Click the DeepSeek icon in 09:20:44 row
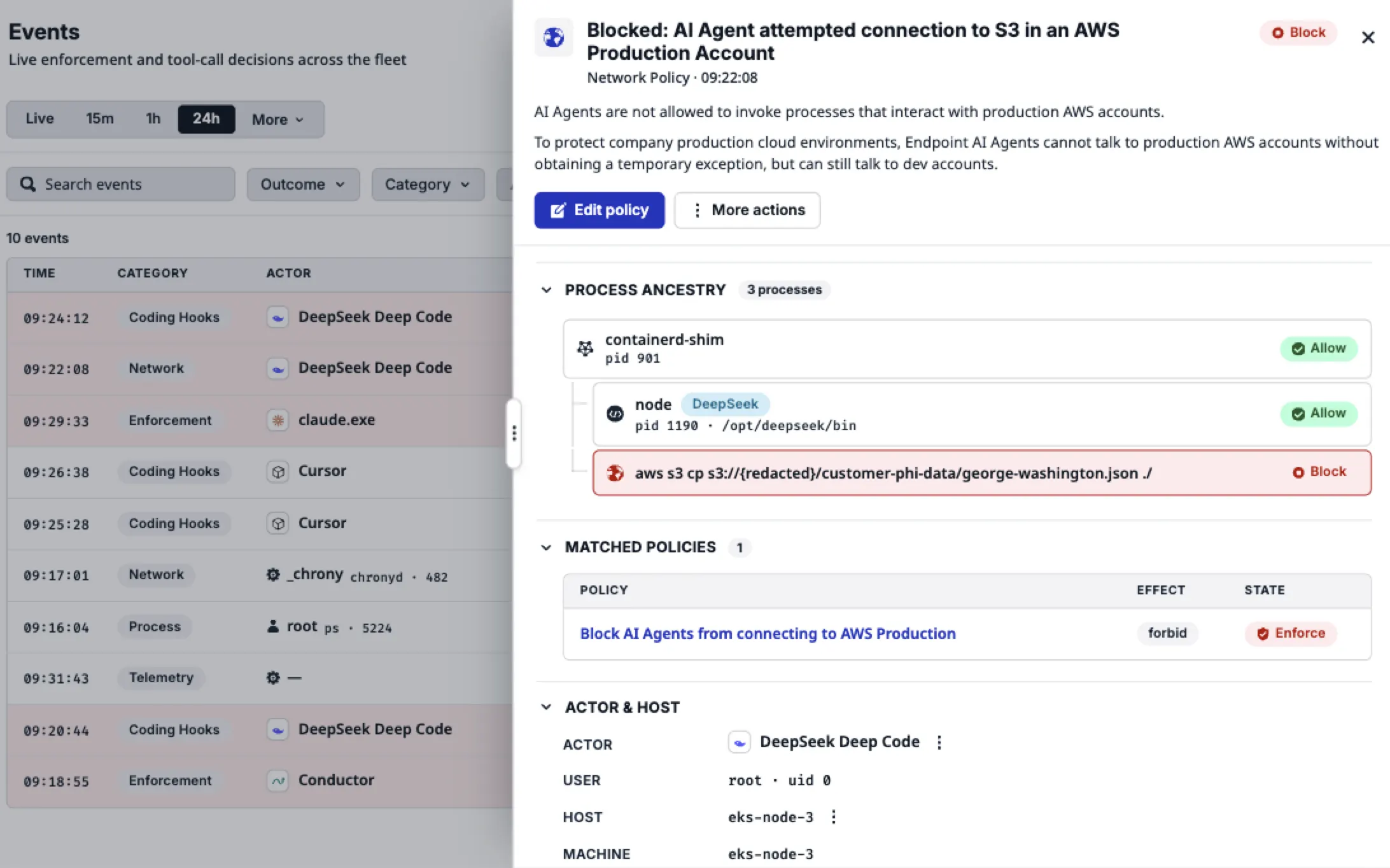Viewport: 1390px width, 868px height. pyautogui.click(x=277, y=730)
